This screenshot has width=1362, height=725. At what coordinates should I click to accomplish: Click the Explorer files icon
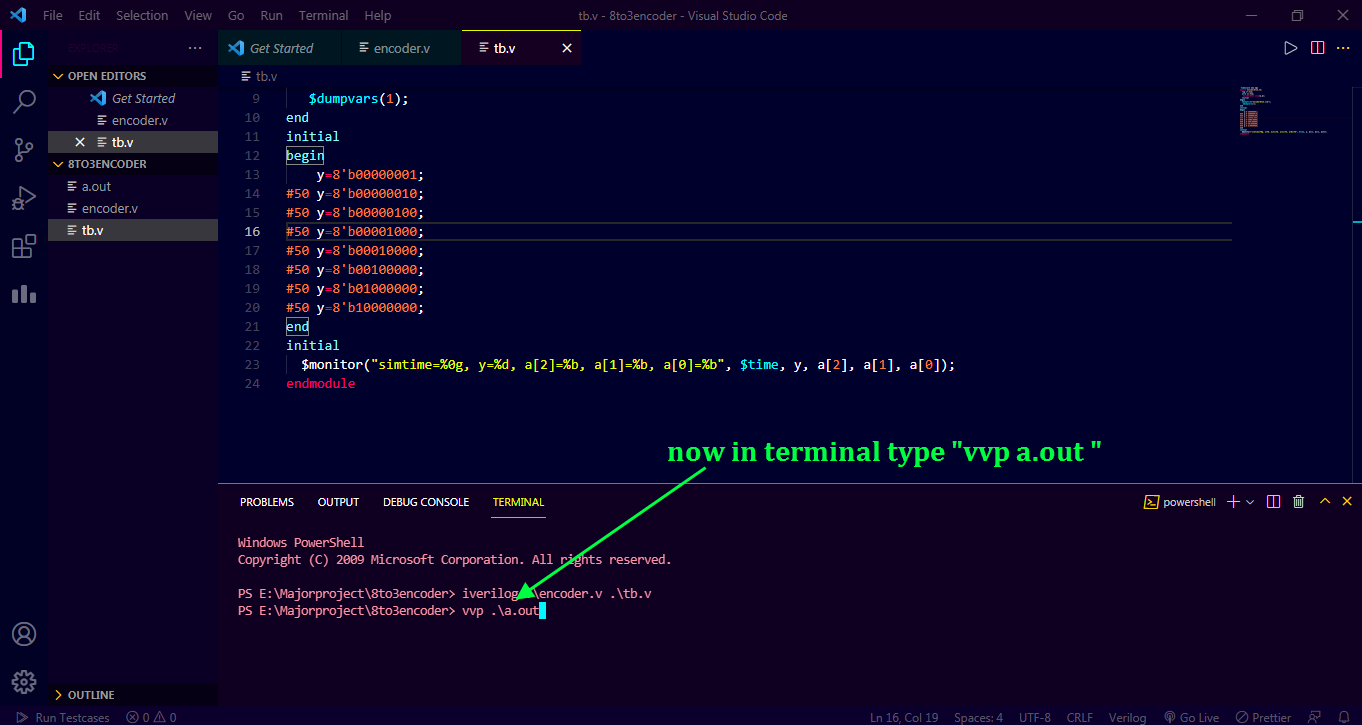(24, 54)
